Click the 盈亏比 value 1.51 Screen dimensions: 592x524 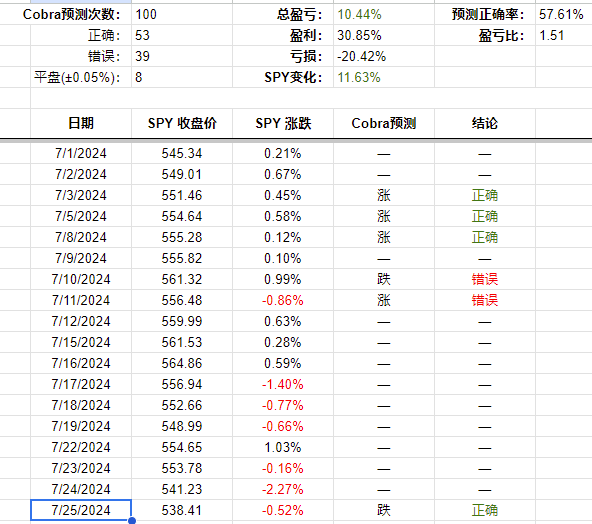(563, 35)
